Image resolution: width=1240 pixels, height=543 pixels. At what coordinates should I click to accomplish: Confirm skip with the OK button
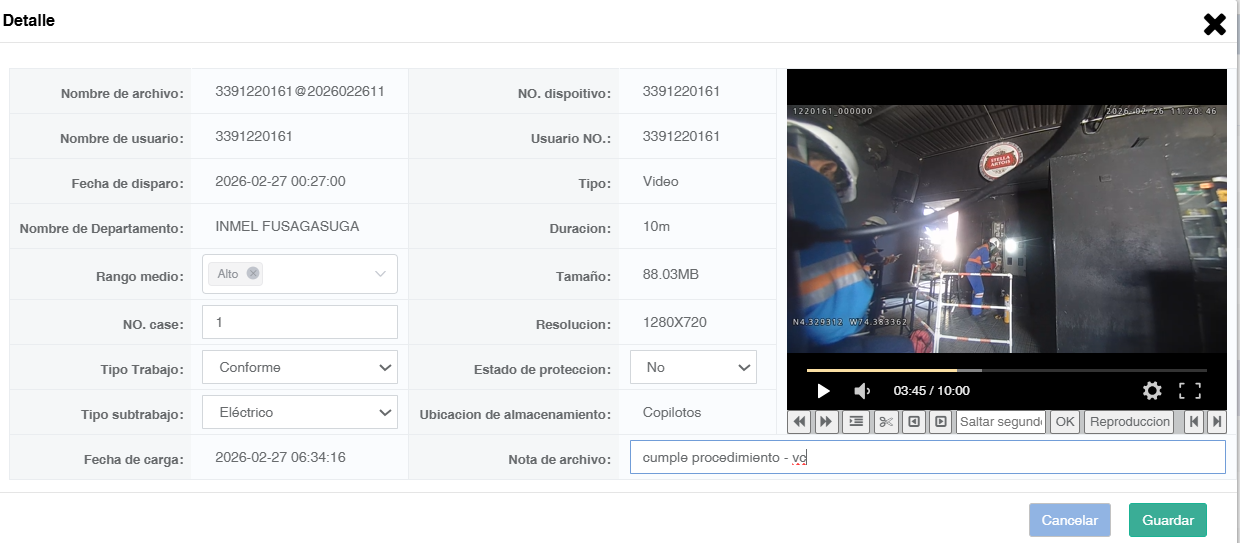point(1065,422)
